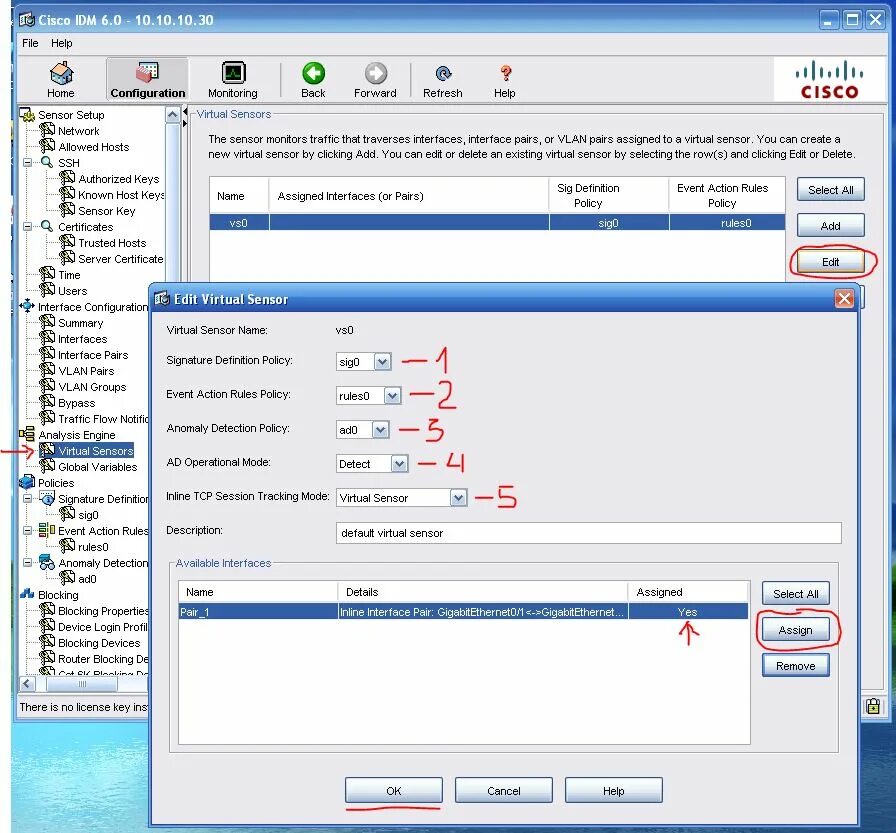Click the Cisco logo
896x833 pixels.
(x=830, y=79)
